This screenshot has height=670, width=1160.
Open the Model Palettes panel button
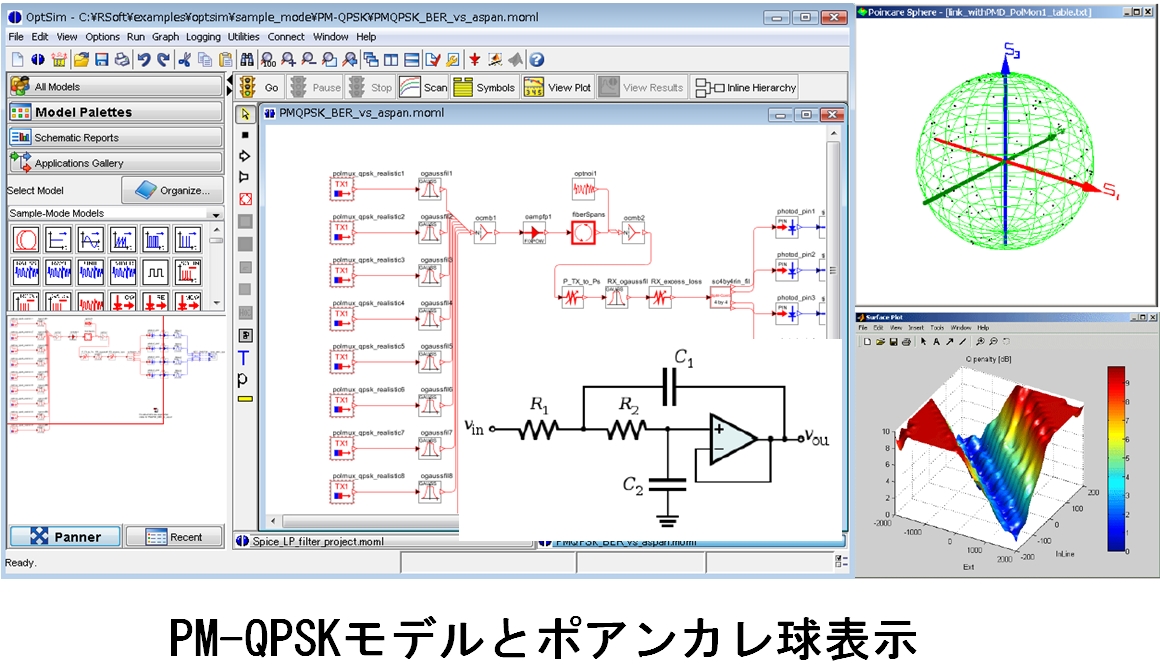pos(115,112)
